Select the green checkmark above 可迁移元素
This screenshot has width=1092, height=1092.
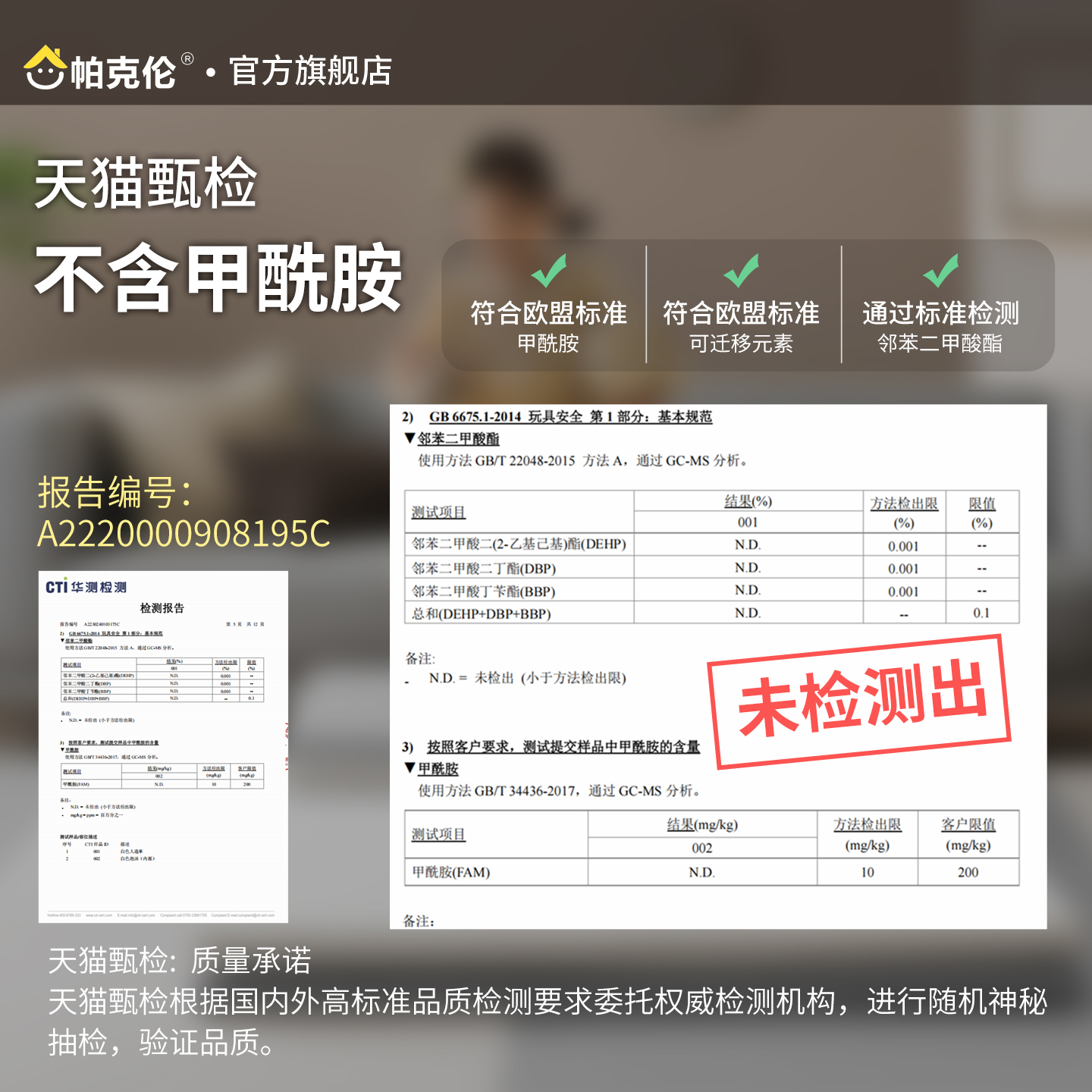(741, 269)
